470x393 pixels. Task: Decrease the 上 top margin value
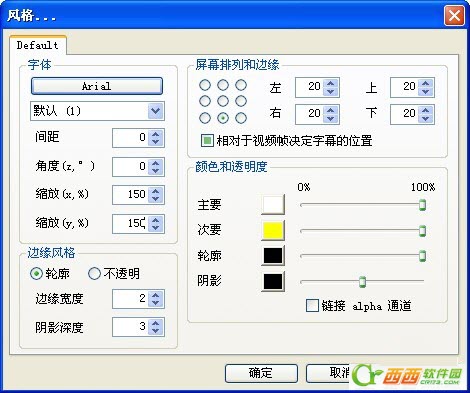pyautogui.click(x=426, y=91)
